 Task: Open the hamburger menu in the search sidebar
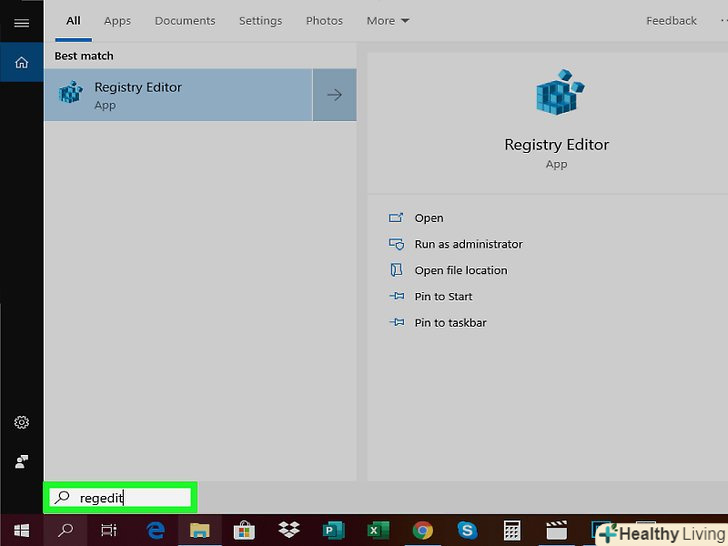(21, 22)
